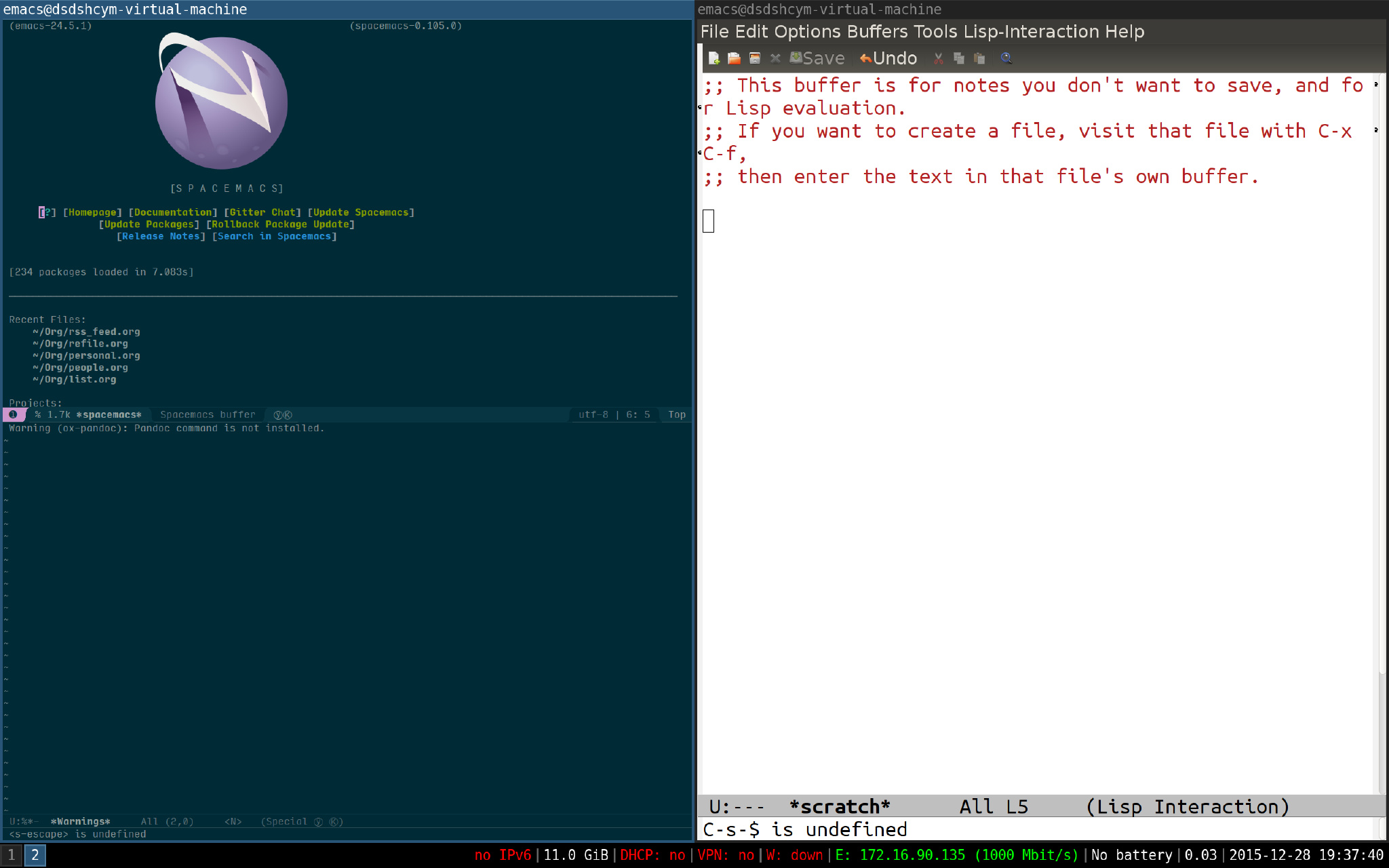The width and height of the screenshot is (1389, 868).
Task: Open recent file ~/Org/people.org
Action: [80, 368]
